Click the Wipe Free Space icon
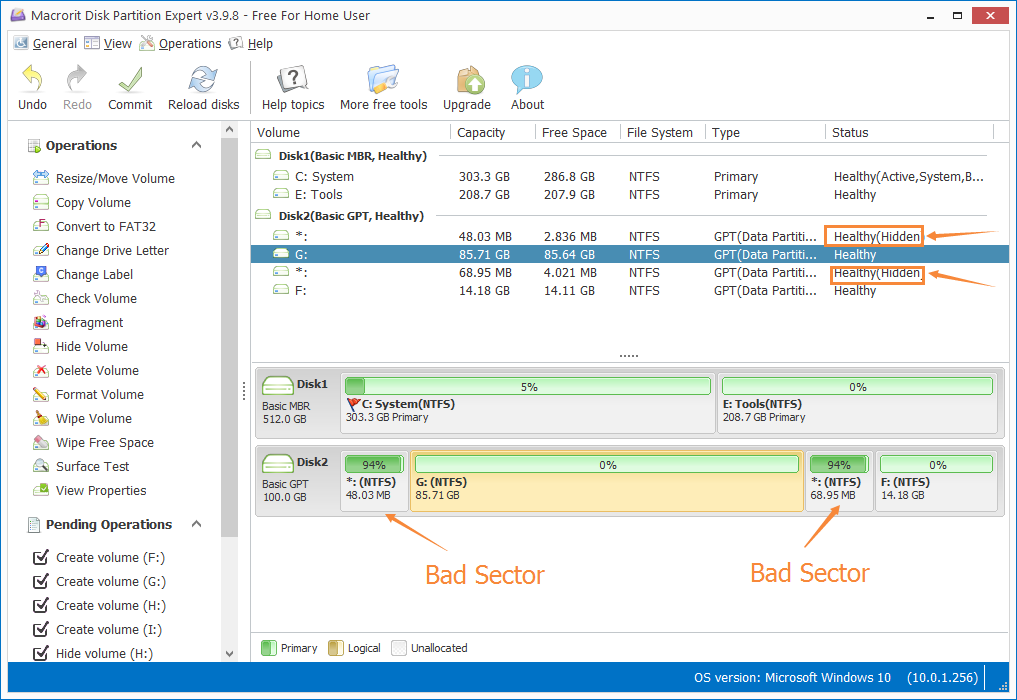Image resolution: width=1017 pixels, height=700 pixels. pyautogui.click(x=41, y=442)
